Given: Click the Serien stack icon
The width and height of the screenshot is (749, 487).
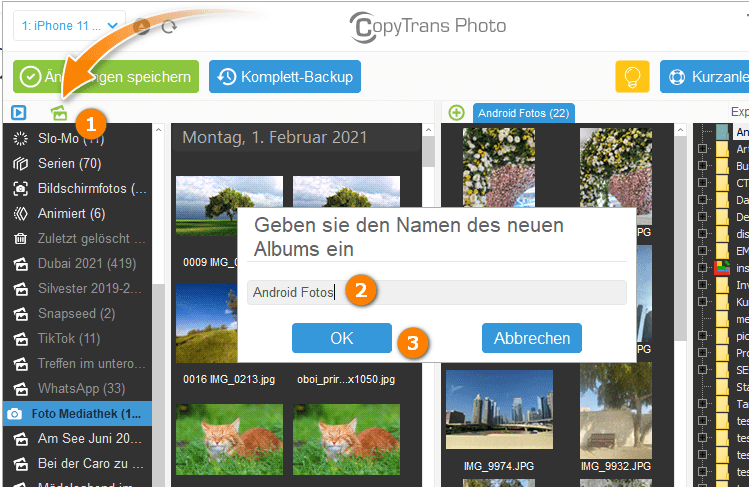Looking at the screenshot, I should pyautogui.click(x=21, y=164).
